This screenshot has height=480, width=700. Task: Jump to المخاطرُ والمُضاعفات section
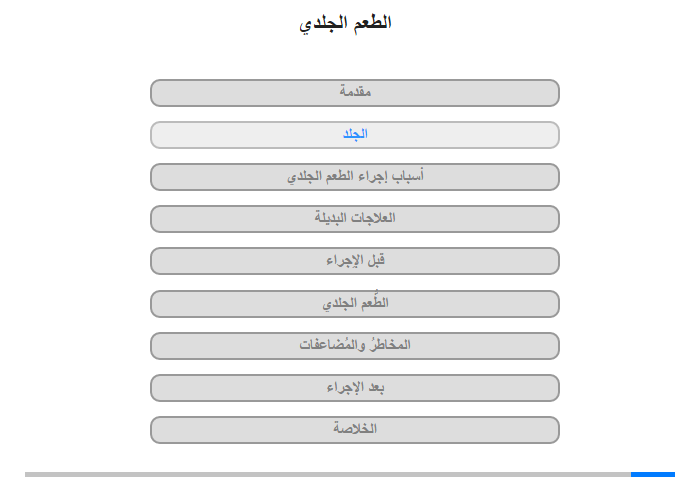coord(355,345)
